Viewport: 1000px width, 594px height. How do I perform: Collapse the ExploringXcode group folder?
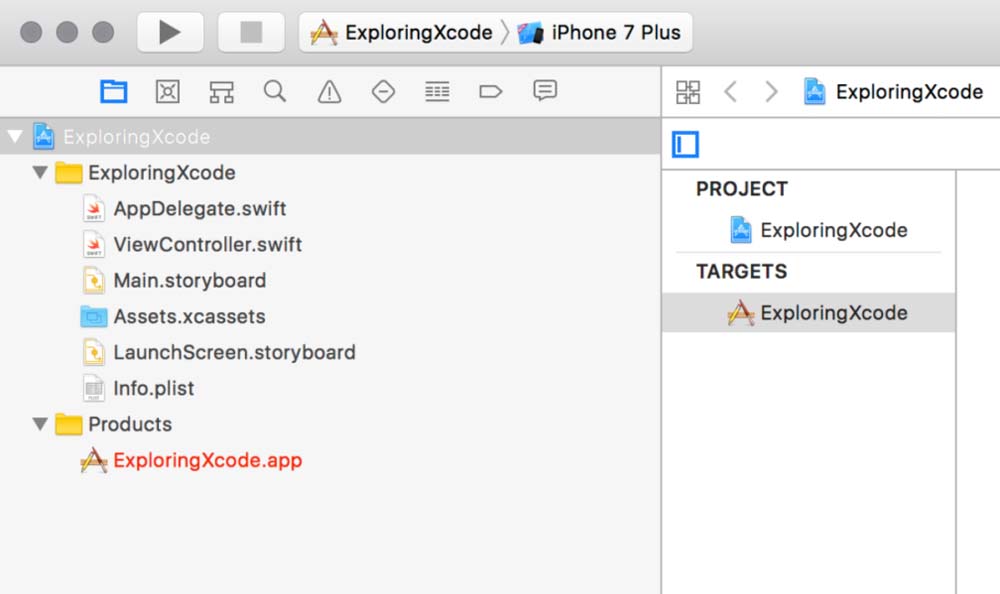pyautogui.click(x=40, y=173)
